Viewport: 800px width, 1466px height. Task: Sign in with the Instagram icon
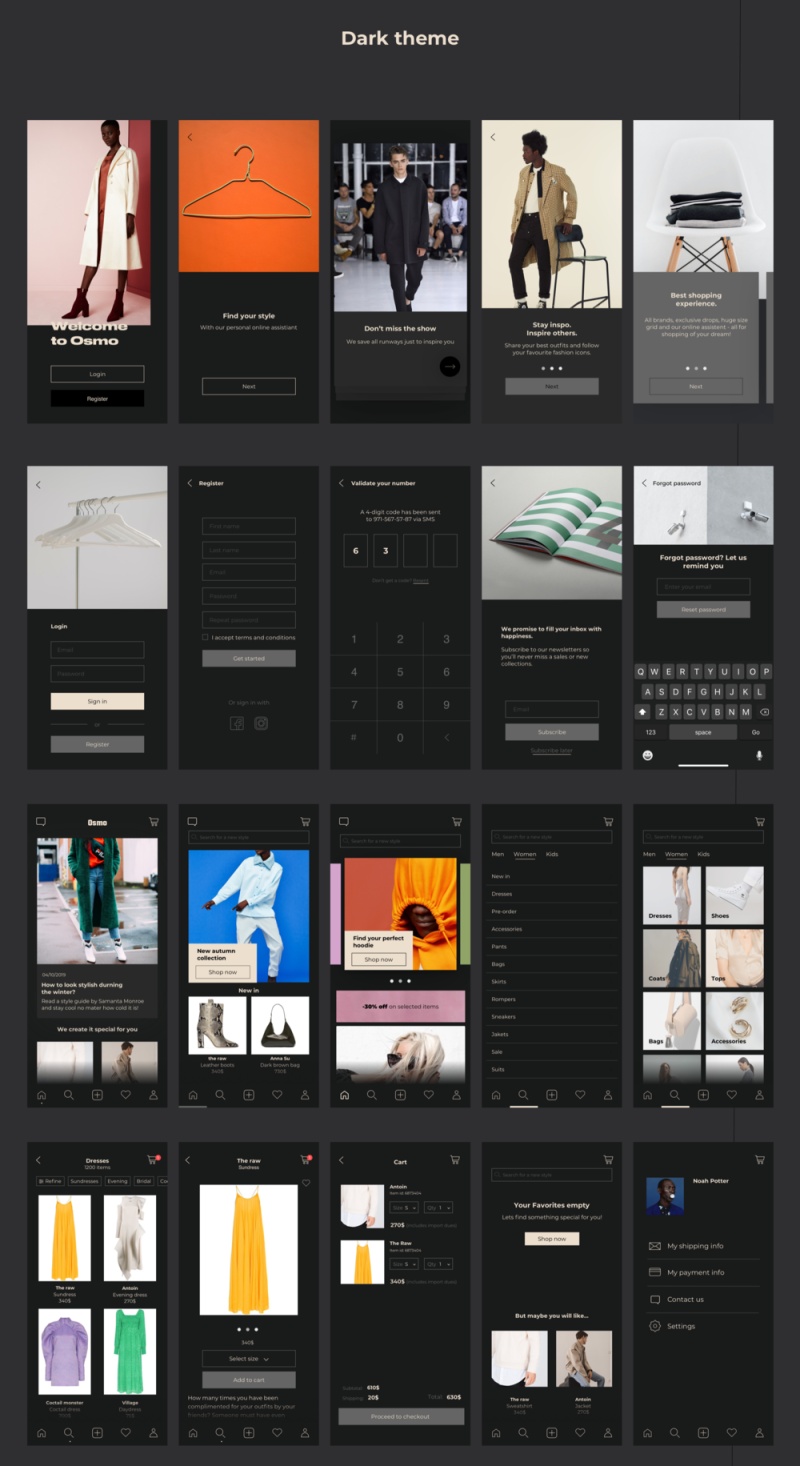pyautogui.click(x=261, y=723)
